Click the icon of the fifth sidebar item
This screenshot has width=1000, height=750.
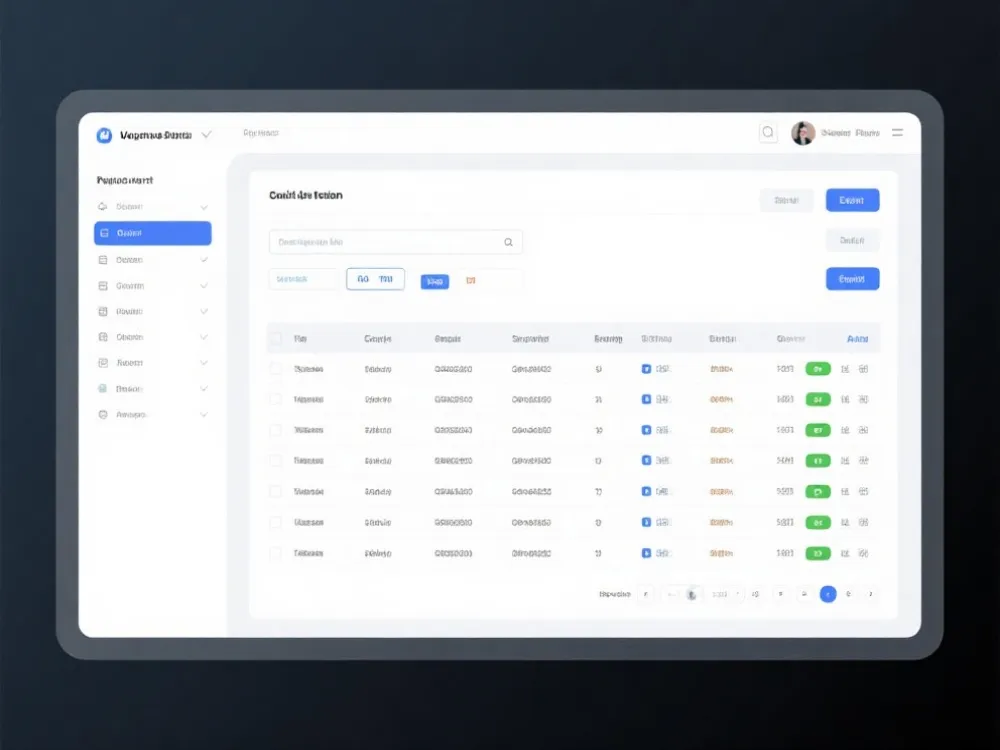[x=103, y=311]
